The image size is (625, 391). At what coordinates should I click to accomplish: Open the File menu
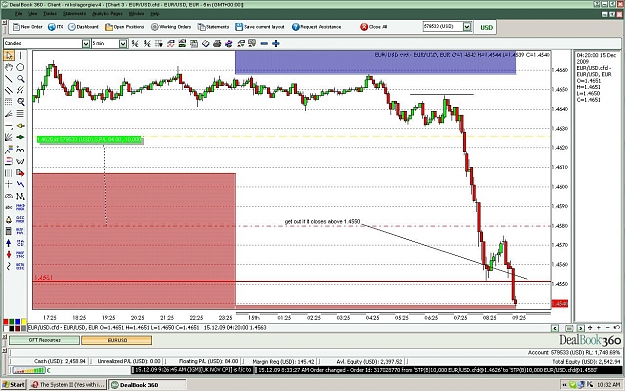(18, 14)
